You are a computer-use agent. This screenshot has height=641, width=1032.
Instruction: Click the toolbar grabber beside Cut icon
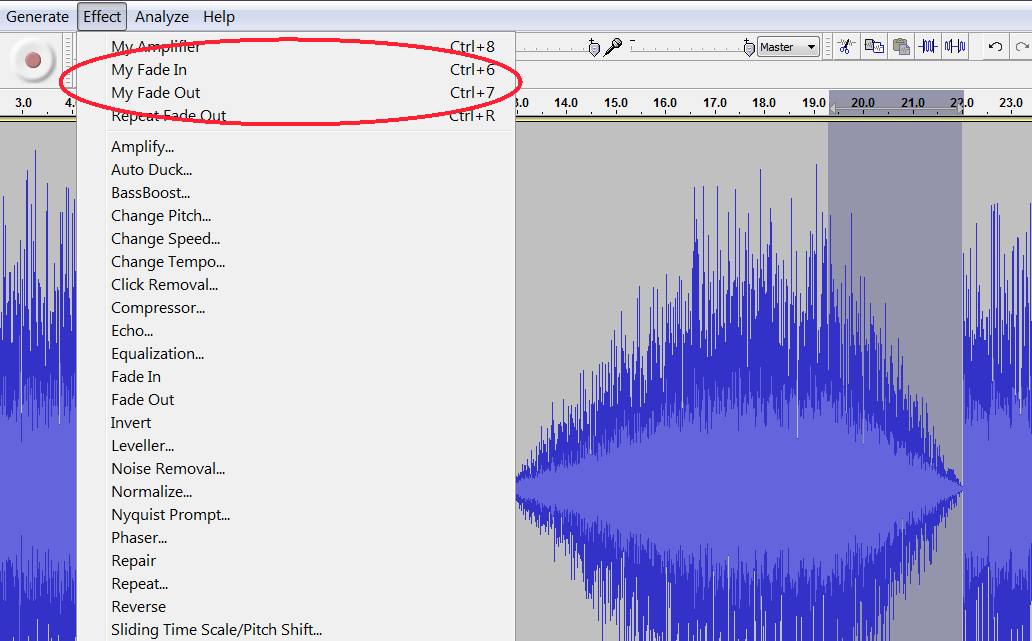[x=828, y=47]
